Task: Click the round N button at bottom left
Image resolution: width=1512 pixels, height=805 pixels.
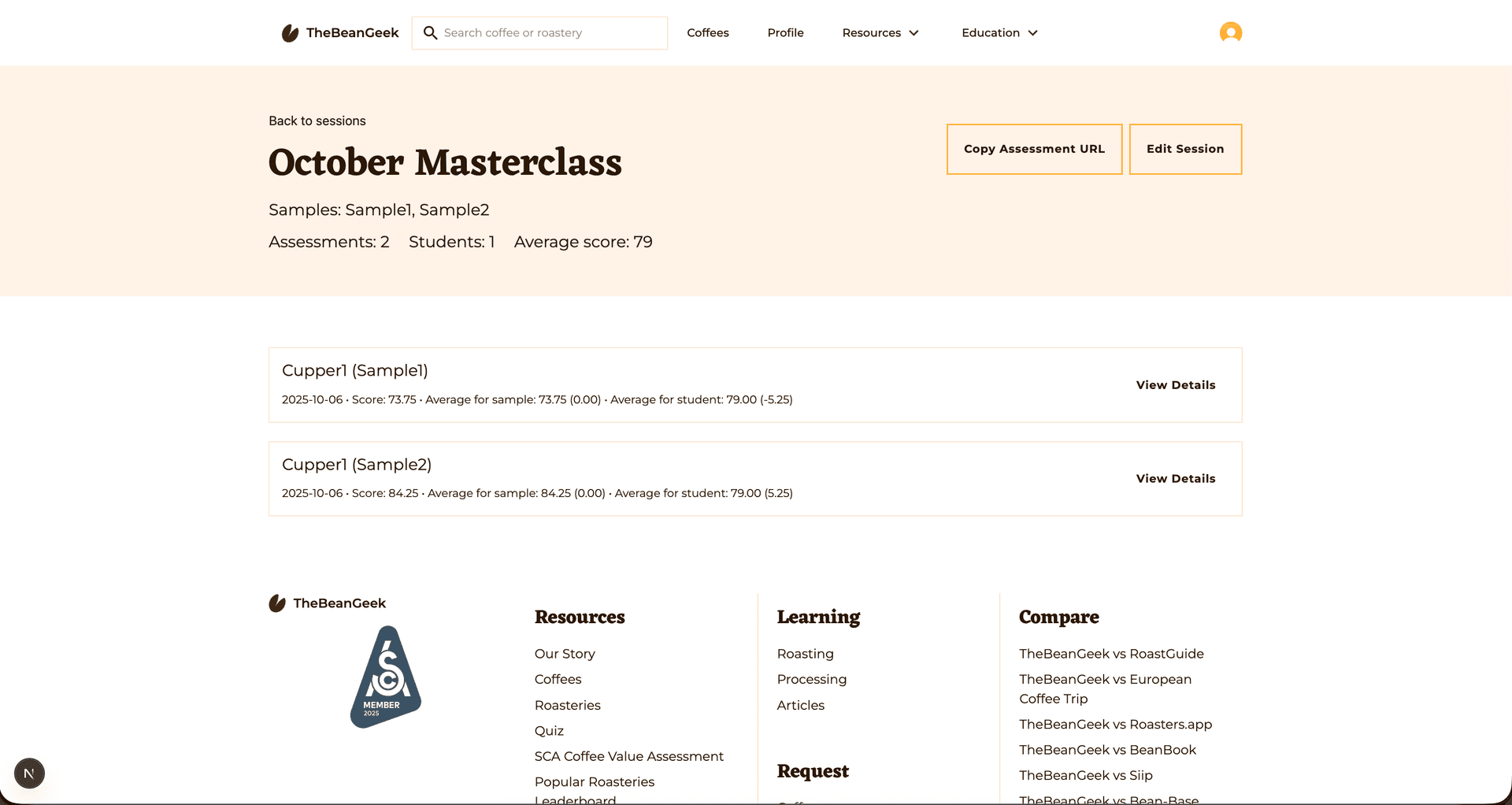Action: 29,773
